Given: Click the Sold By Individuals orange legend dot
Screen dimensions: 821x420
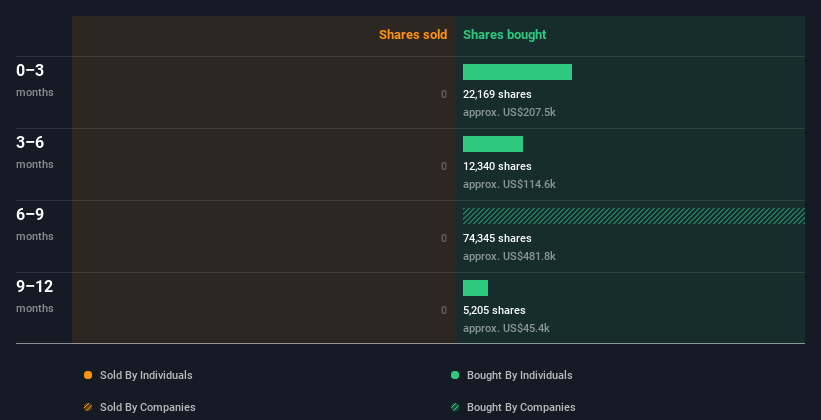Looking at the screenshot, I should tap(88, 375).
